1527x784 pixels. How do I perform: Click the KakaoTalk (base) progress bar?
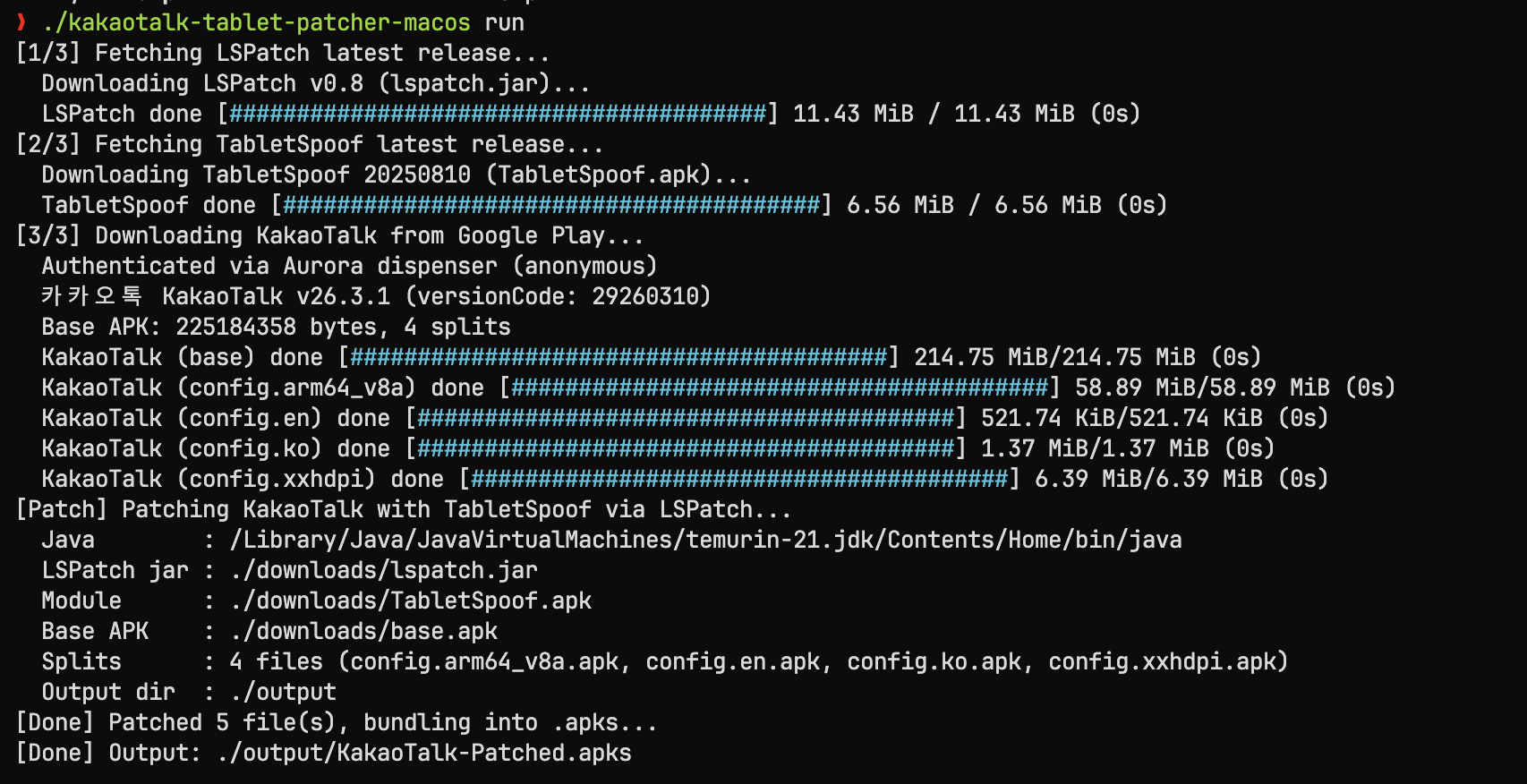pyautogui.click(x=618, y=357)
